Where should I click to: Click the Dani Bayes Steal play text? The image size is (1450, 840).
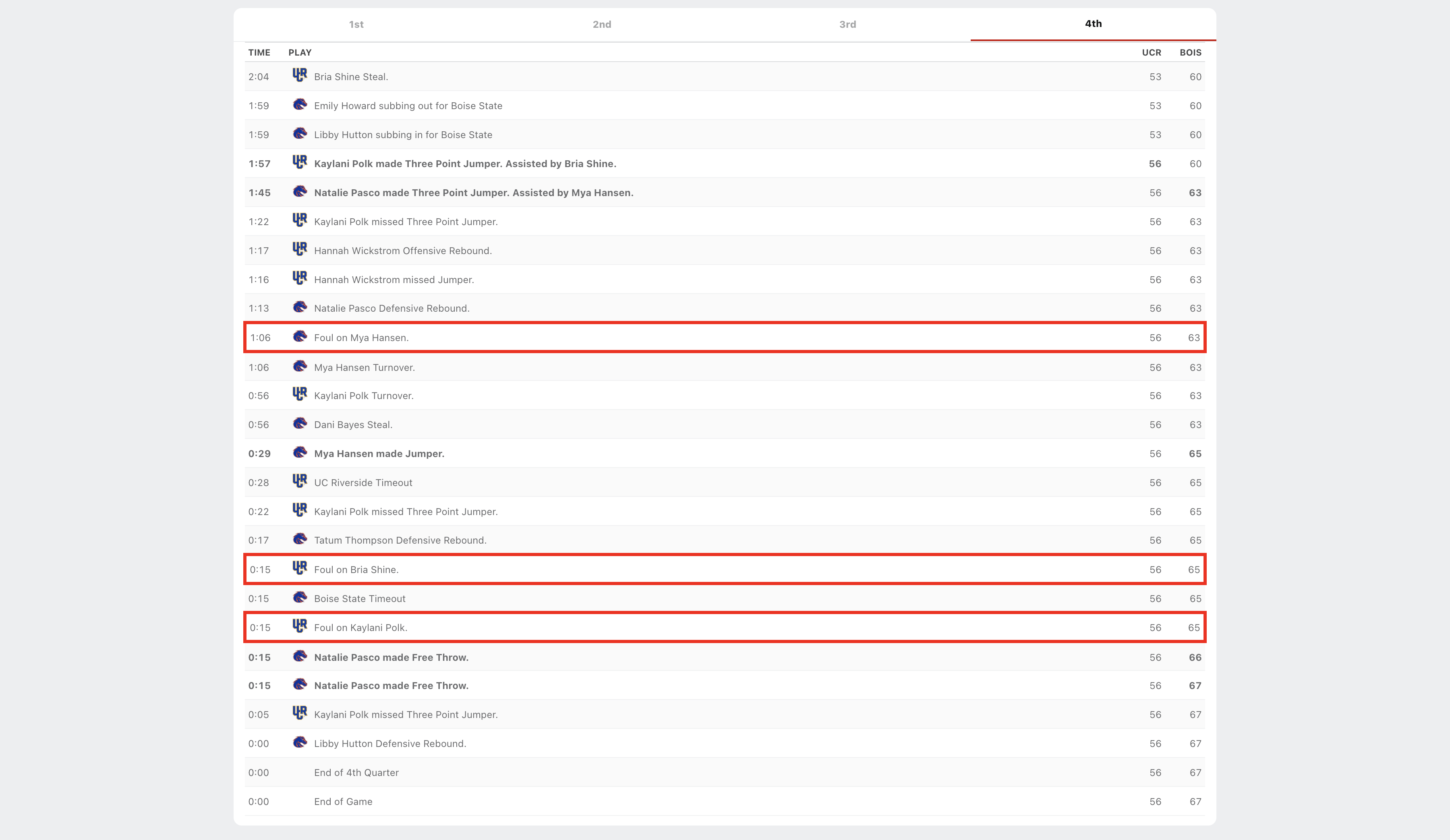coord(353,424)
